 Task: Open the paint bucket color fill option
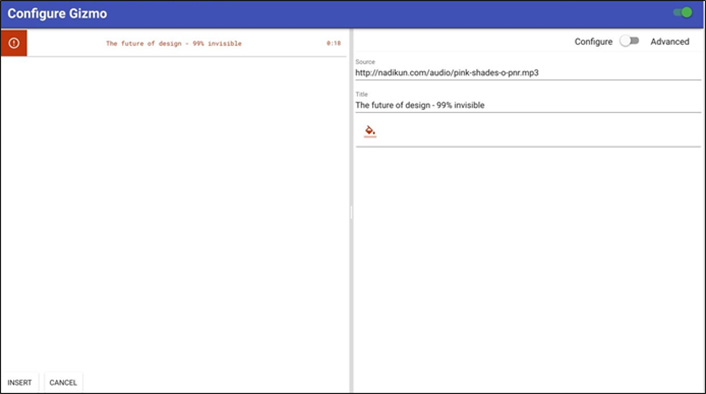(x=370, y=131)
